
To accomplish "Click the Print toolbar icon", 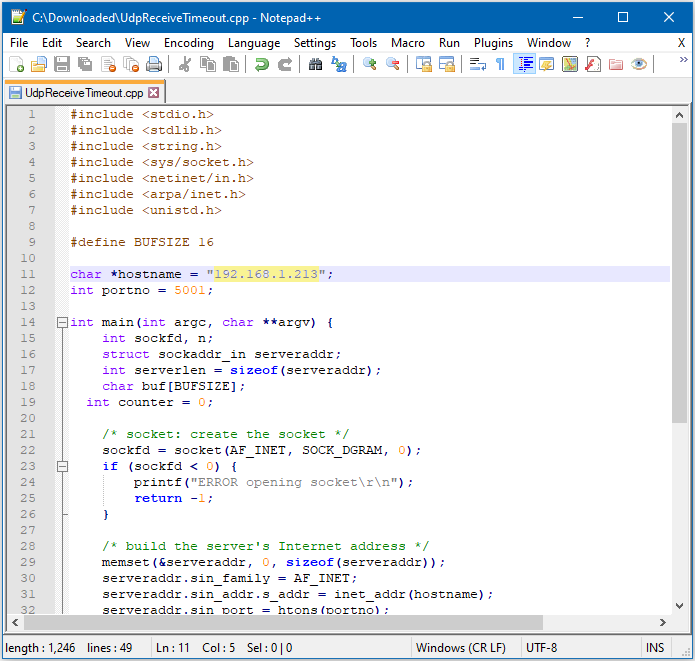I will (x=154, y=64).
